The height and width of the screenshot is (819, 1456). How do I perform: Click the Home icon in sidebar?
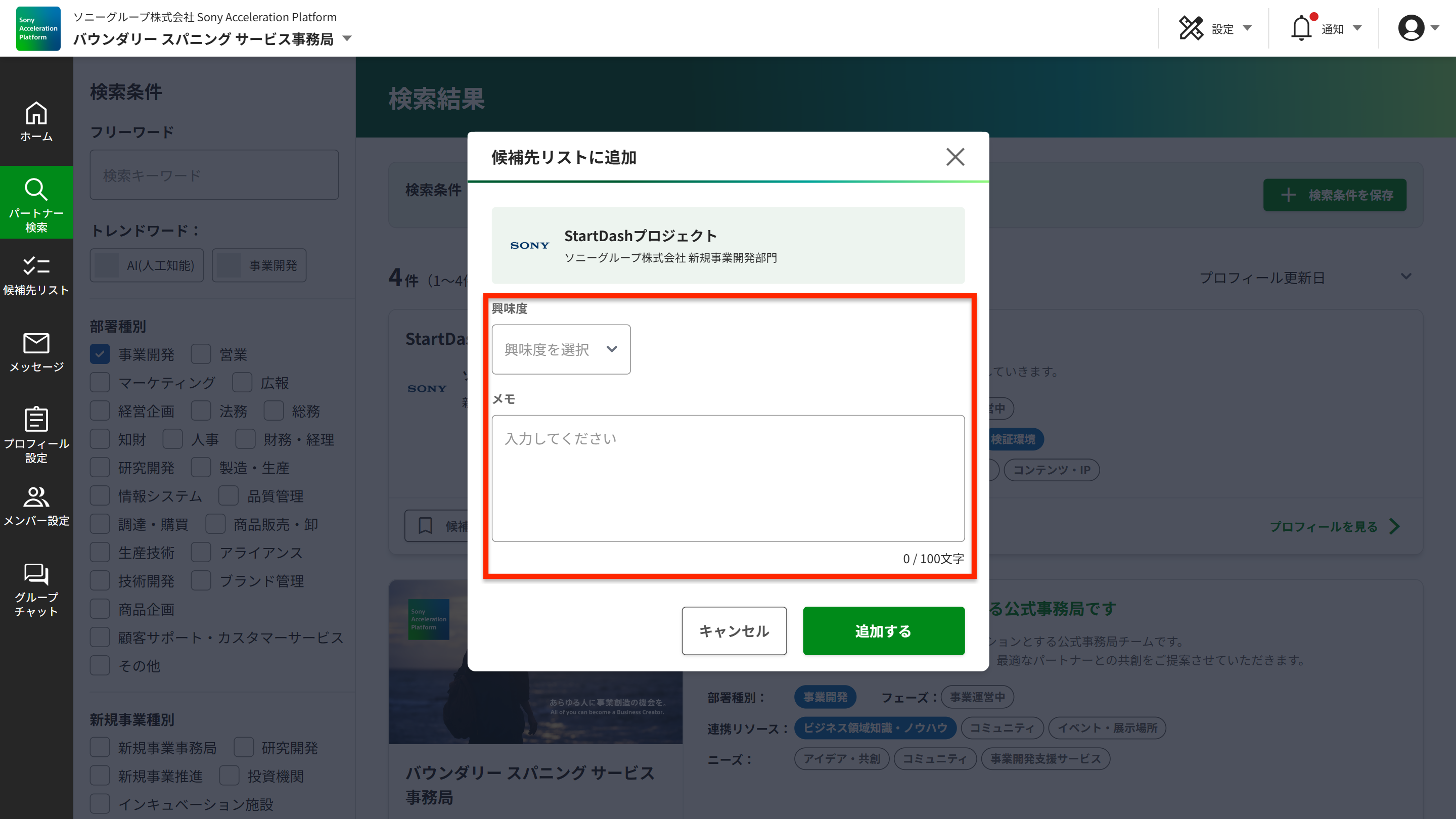[36, 114]
